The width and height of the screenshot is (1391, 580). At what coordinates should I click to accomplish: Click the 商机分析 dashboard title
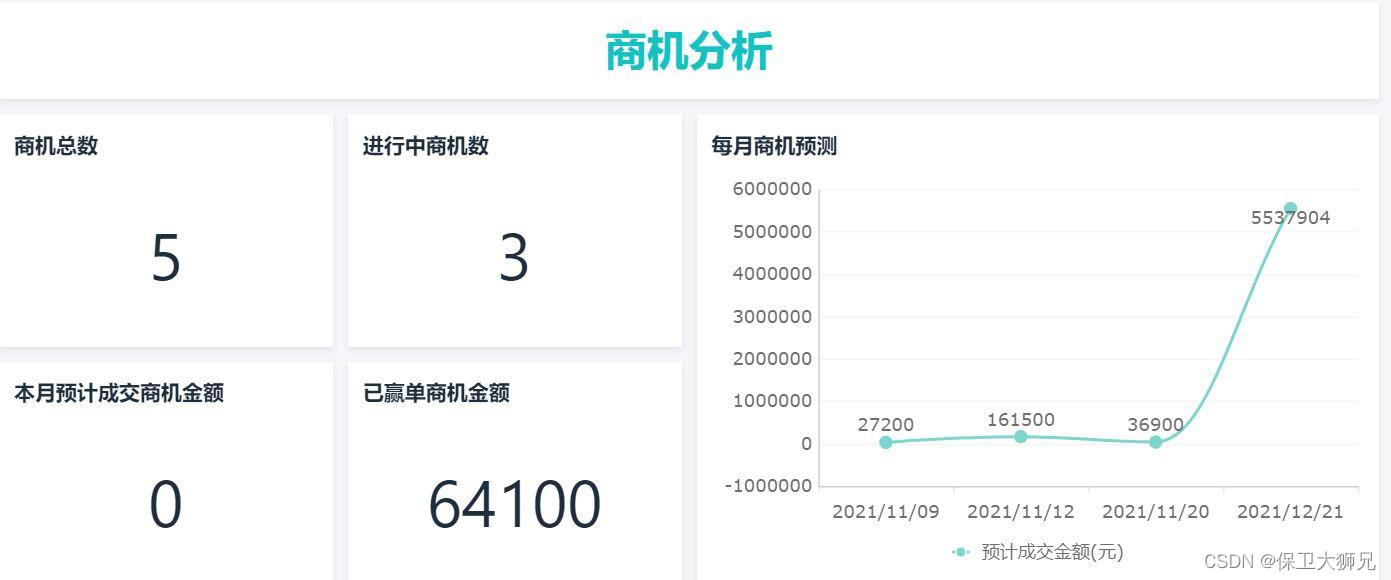(689, 51)
